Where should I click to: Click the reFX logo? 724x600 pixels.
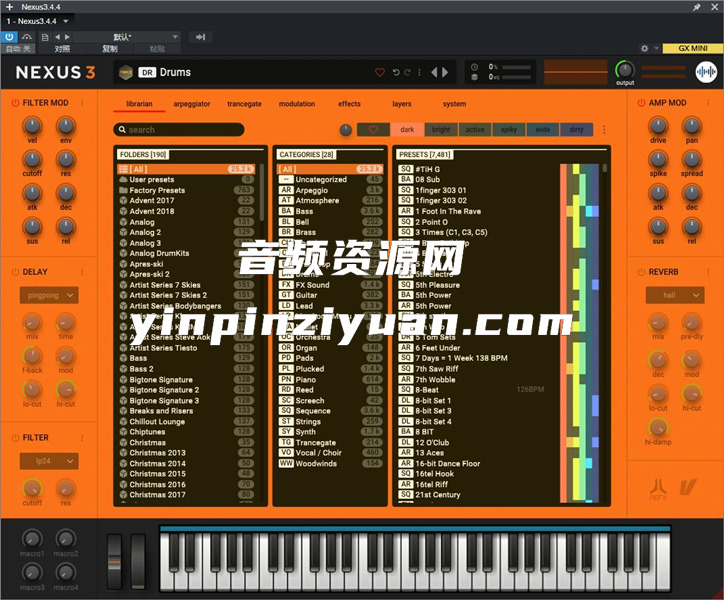tap(658, 490)
